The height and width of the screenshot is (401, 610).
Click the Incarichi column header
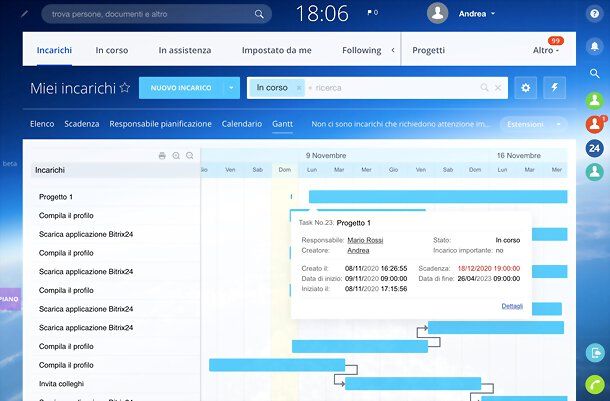click(x=115, y=170)
